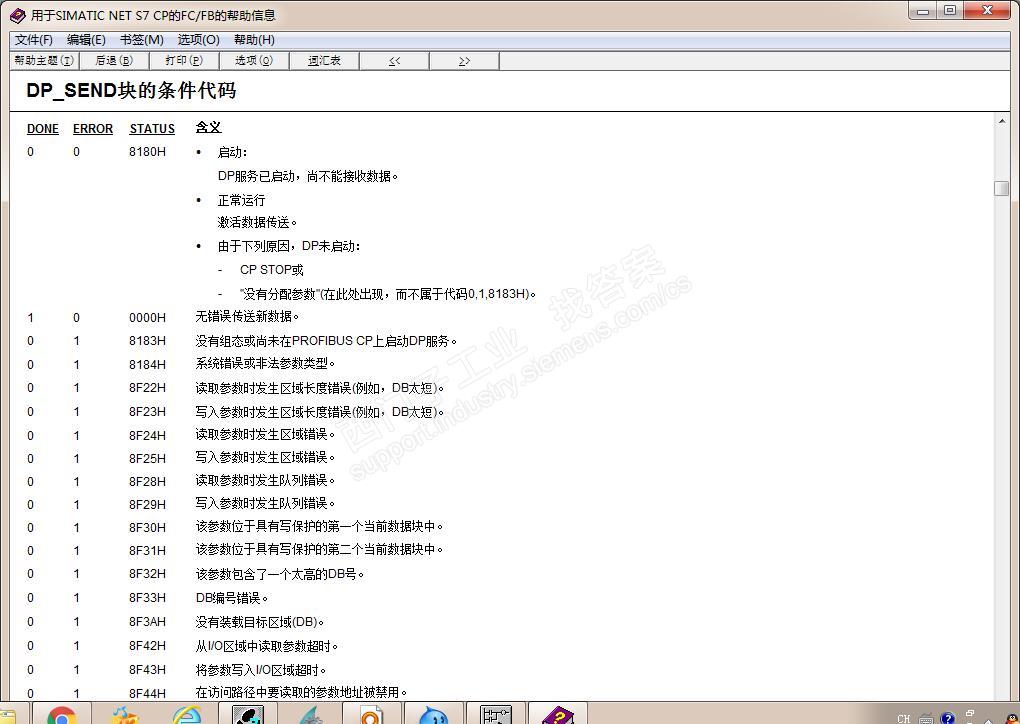This screenshot has height=724, width=1020.
Task: Click status code 0000H
Action: [x=147, y=317]
